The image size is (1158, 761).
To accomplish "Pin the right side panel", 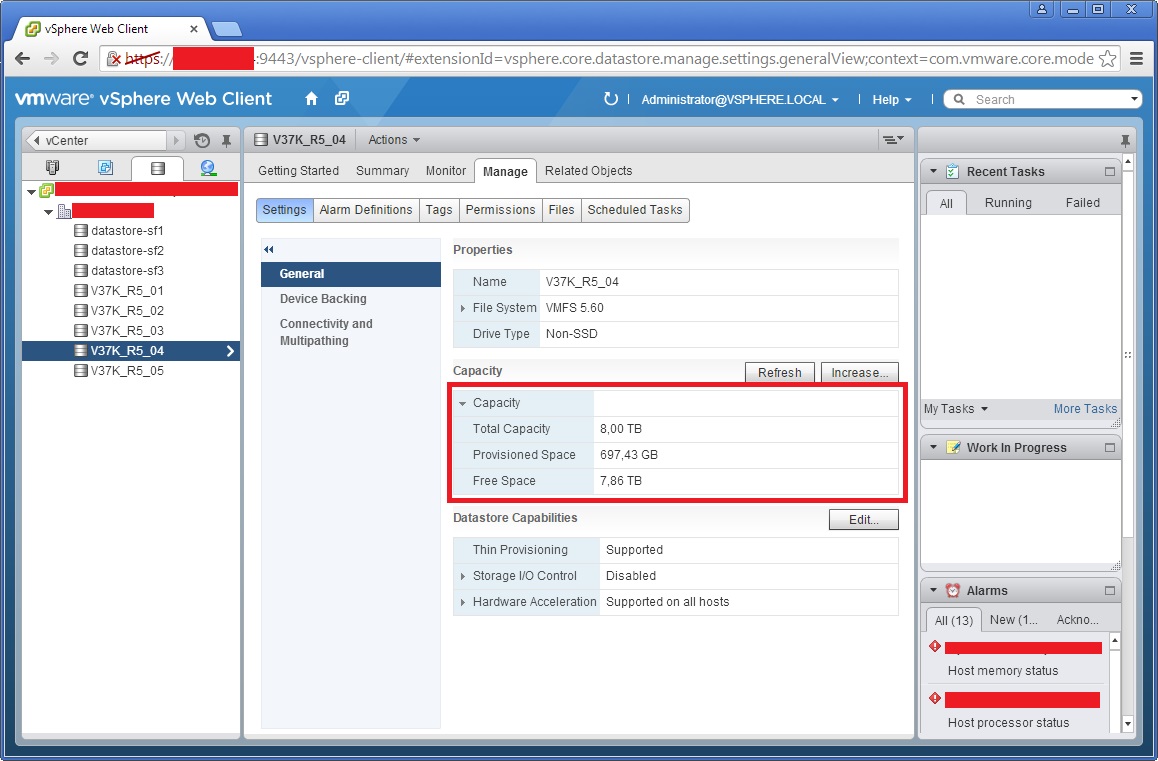I will 1125,140.
